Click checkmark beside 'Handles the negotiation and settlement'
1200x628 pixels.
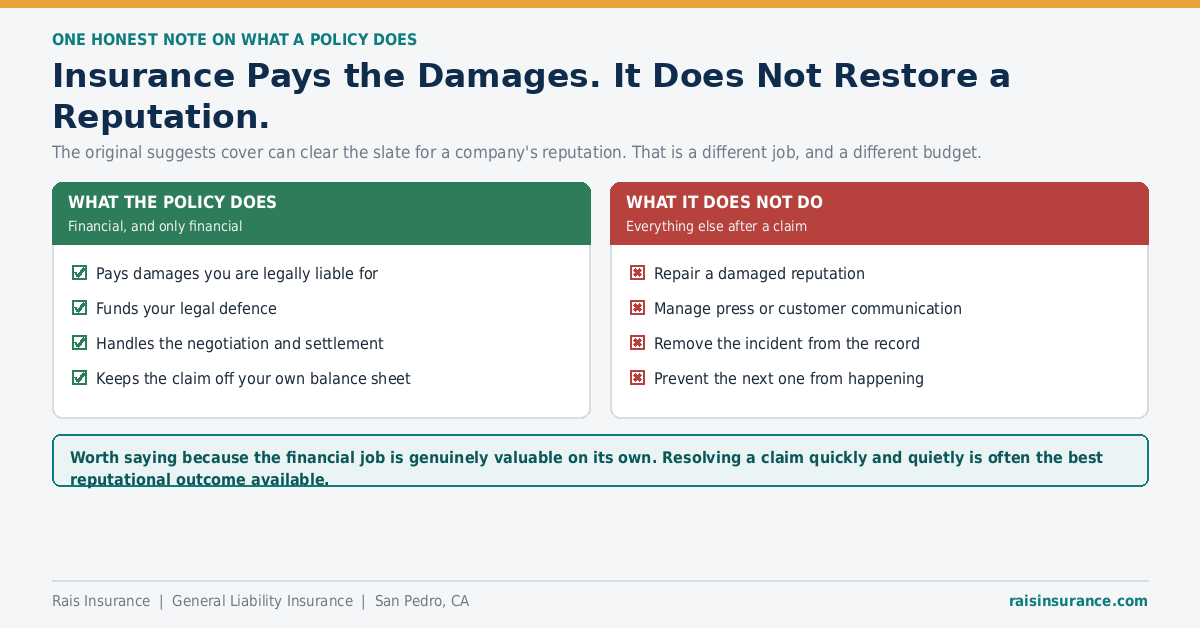click(80, 343)
